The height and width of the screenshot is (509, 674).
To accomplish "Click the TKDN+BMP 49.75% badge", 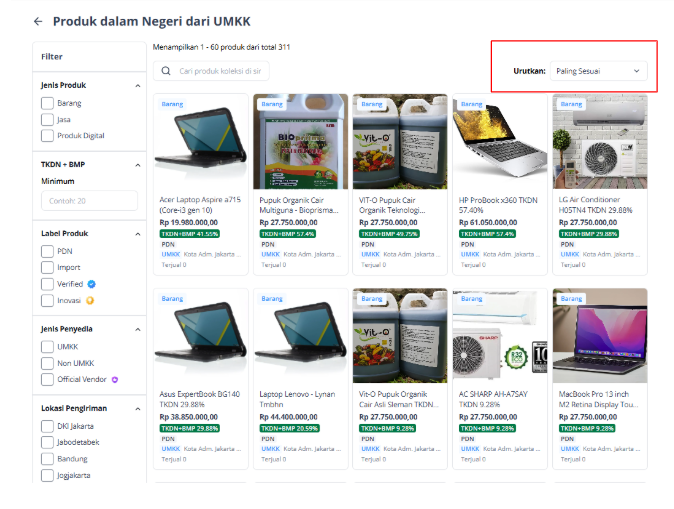I will point(389,234).
